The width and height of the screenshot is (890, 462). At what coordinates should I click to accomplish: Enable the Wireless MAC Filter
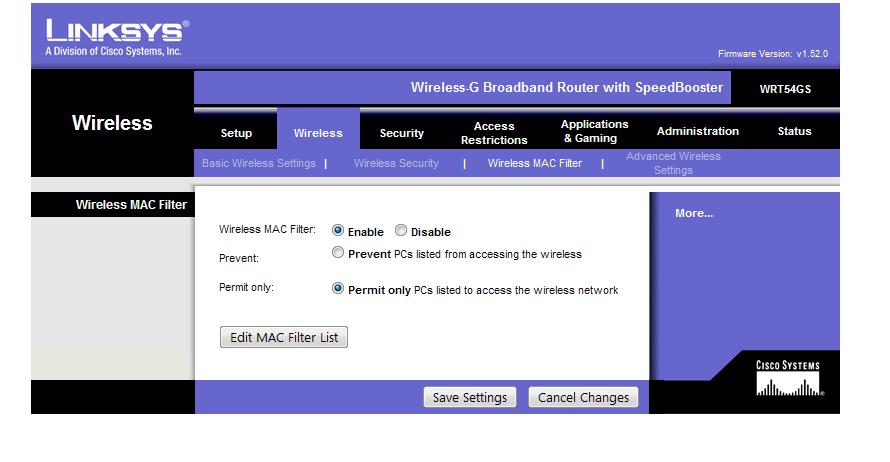click(338, 231)
